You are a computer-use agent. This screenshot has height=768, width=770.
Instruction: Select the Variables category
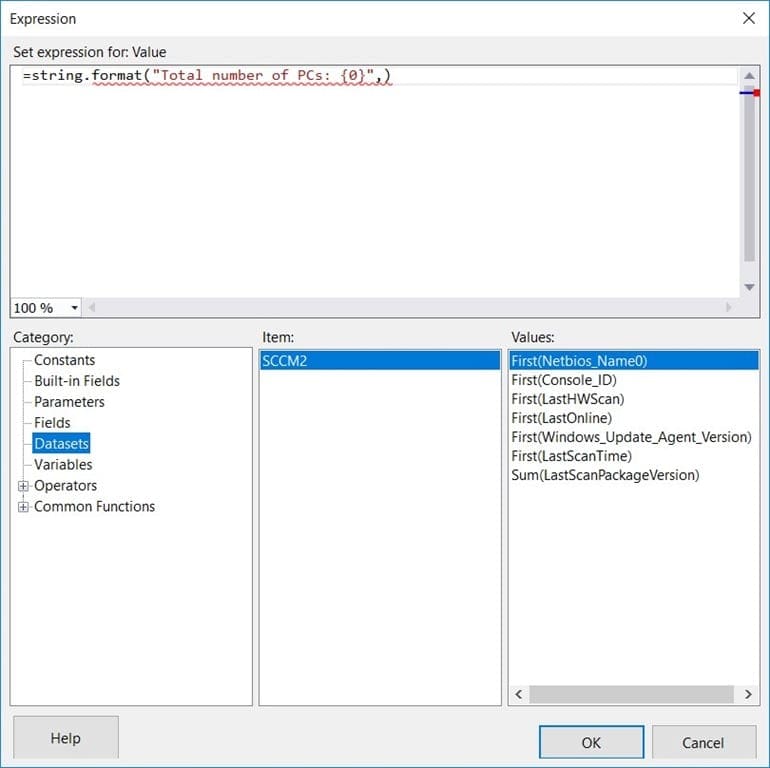coord(63,465)
